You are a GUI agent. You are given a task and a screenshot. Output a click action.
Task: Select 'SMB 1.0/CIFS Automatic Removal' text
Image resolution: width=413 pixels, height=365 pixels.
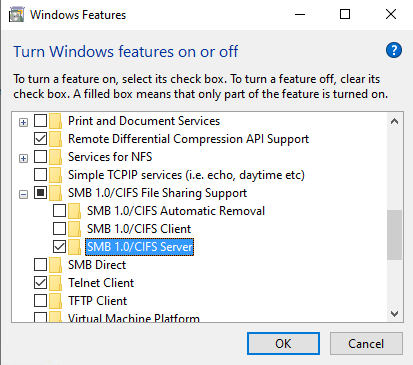(x=176, y=211)
